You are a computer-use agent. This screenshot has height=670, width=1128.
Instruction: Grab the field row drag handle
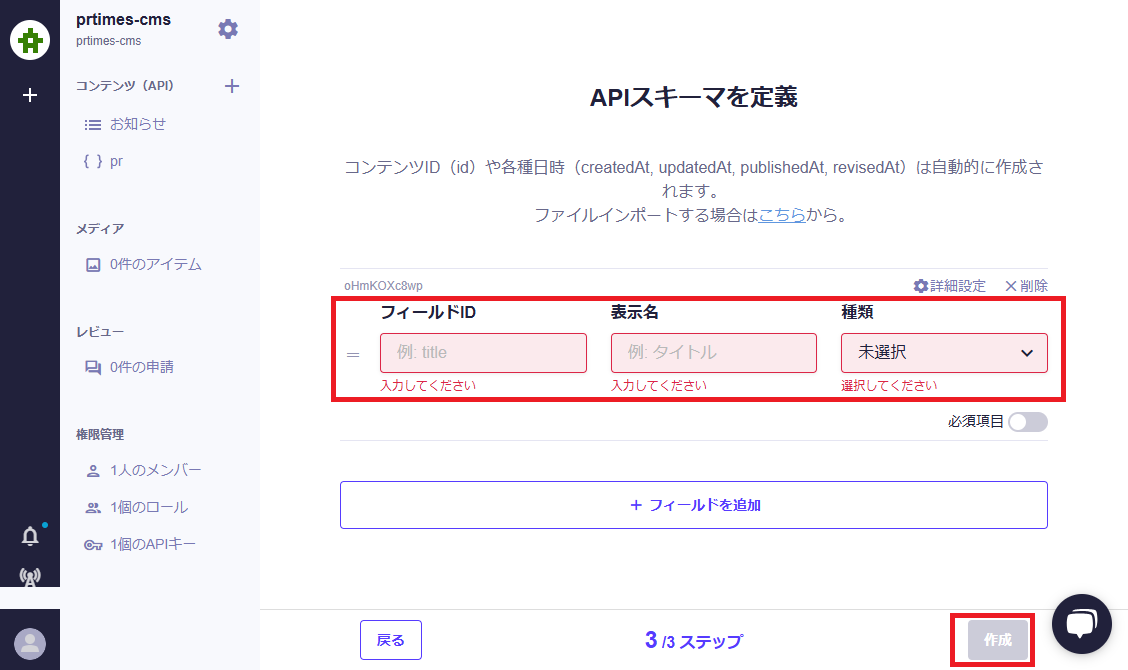353,355
